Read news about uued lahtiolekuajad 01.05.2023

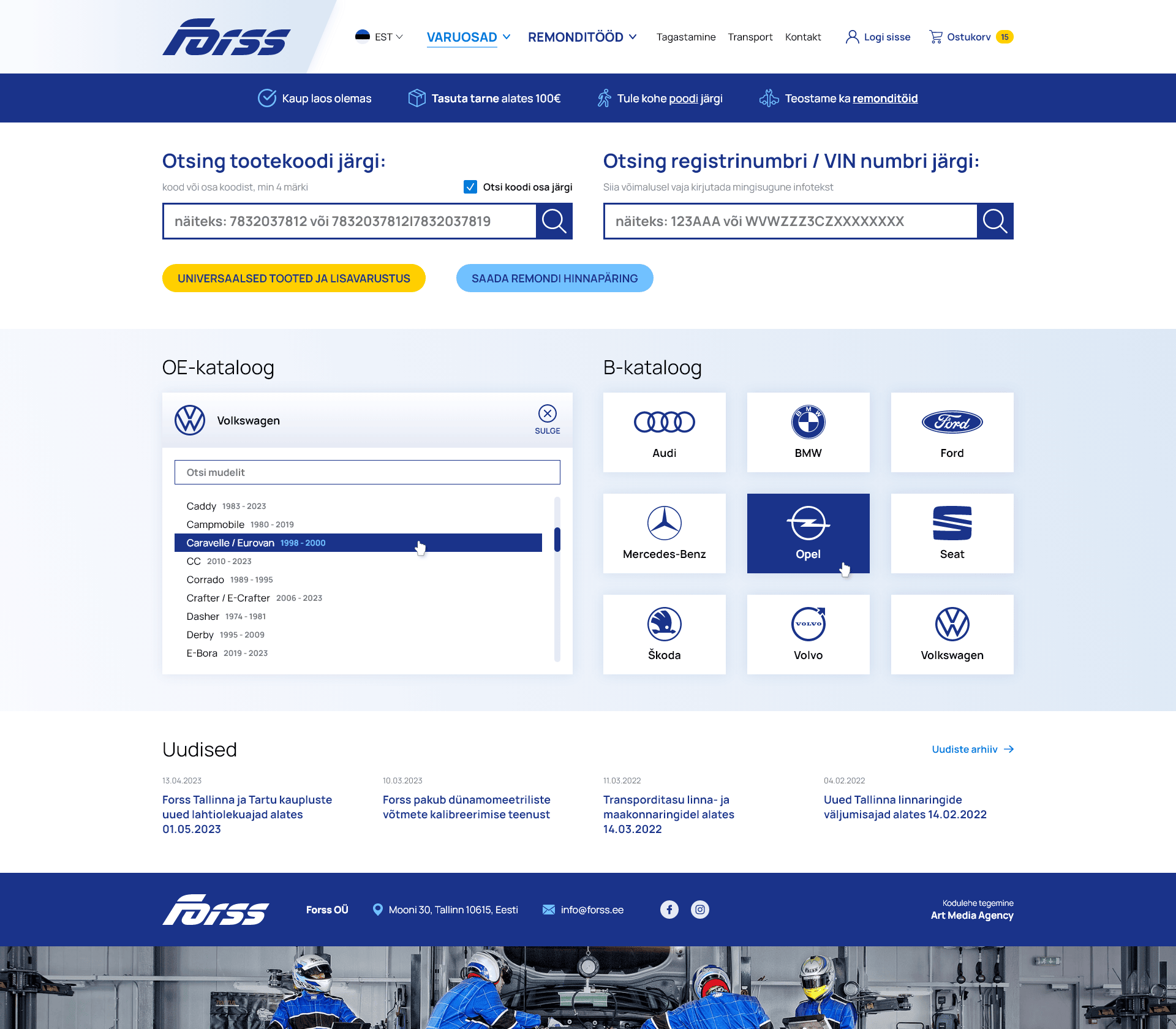pyautogui.click(x=247, y=815)
